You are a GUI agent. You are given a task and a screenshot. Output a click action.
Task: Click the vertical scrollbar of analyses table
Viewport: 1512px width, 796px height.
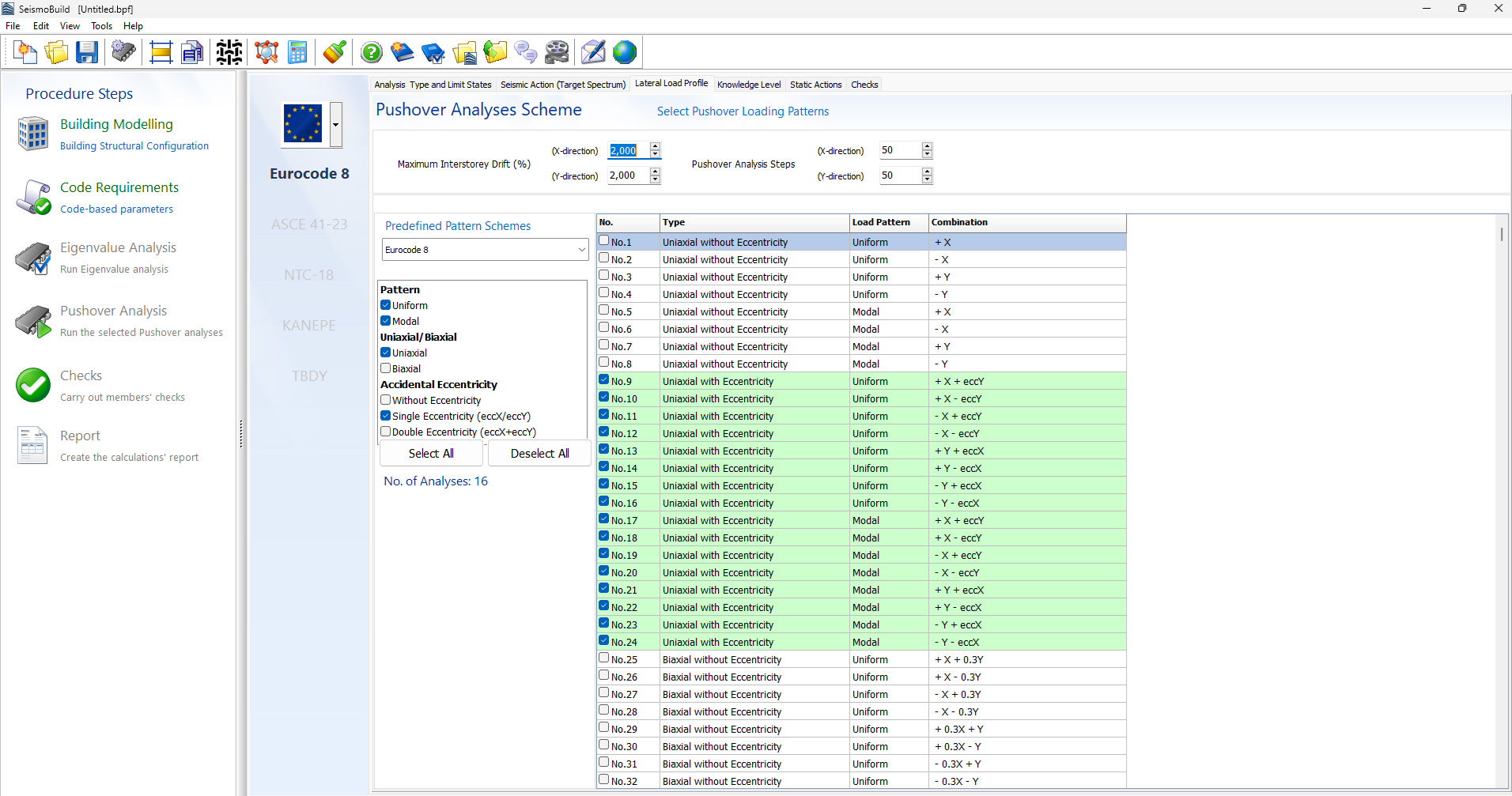[1501, 235]
